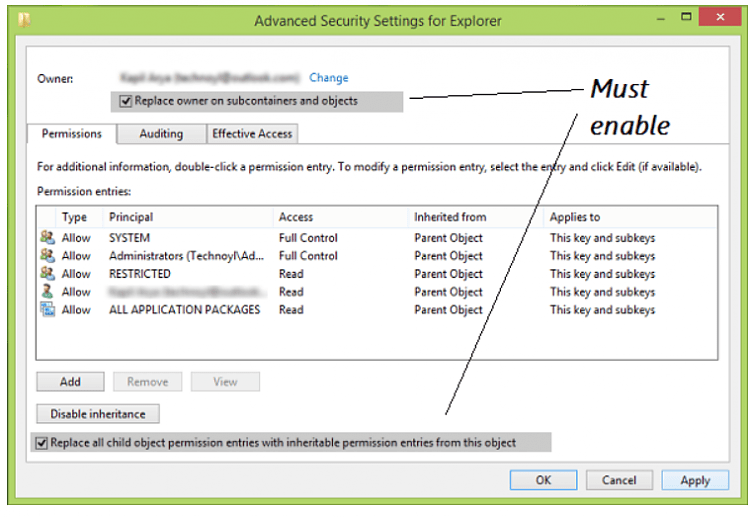This screenshot has height=517, width=750.
Task: Sort by Applies to column header
Action: [x=630, y=217]
